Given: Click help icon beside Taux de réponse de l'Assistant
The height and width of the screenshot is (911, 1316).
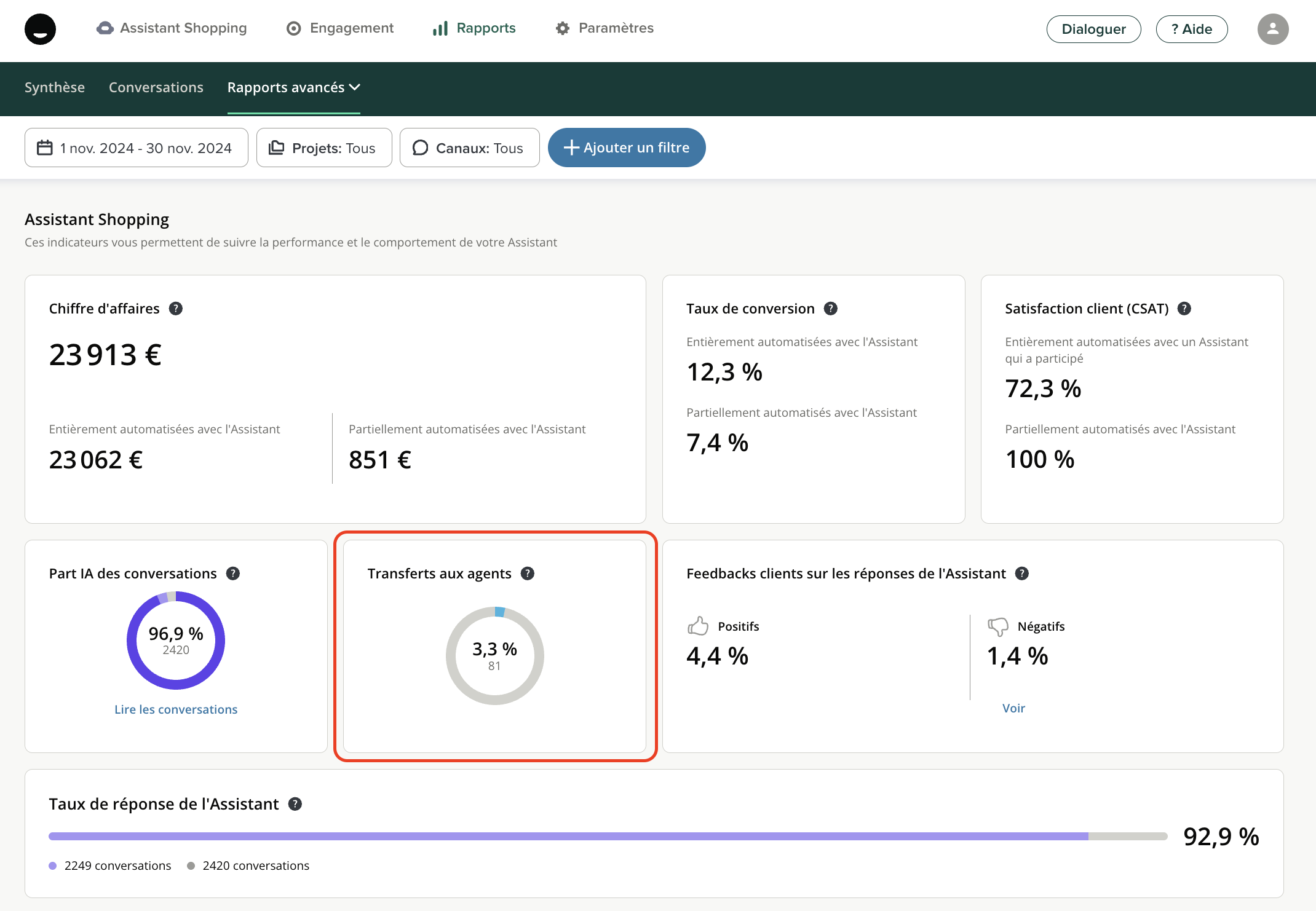Looking at the screenshot, I should (295, 804).
